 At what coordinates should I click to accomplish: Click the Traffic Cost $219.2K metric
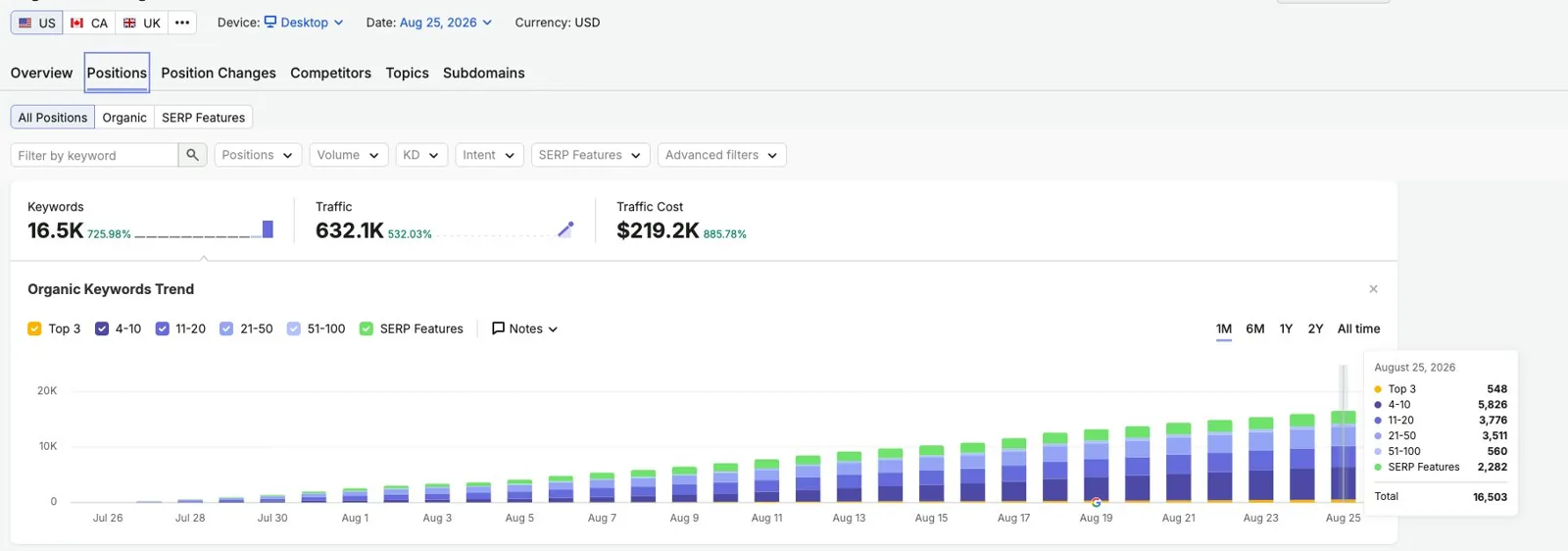[x=658, y=230]
